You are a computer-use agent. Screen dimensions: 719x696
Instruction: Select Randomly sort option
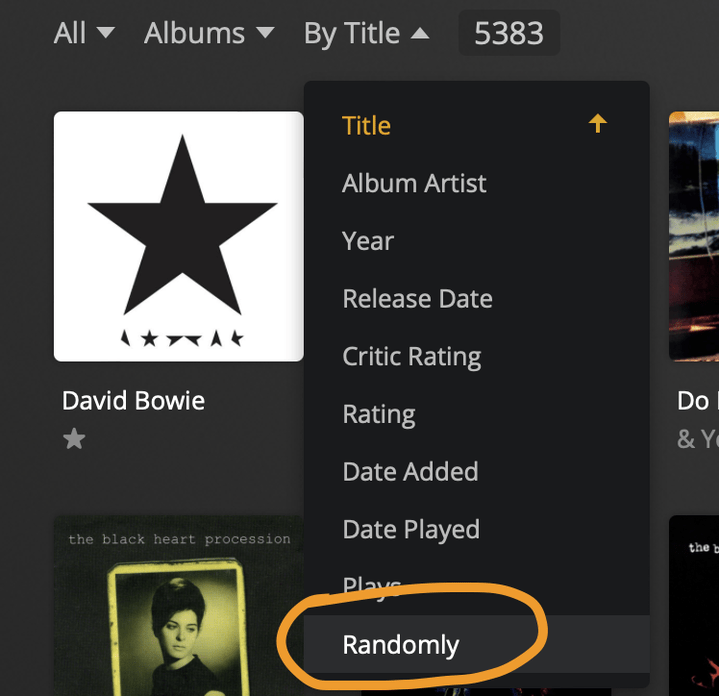click(400, 645)
